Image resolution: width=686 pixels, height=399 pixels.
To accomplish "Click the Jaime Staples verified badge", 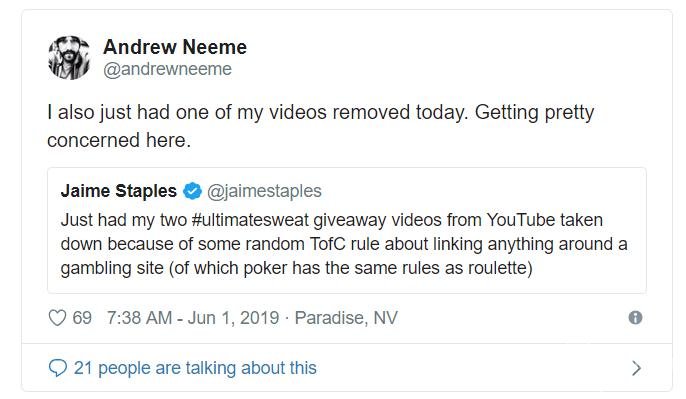I will (192, 191).
